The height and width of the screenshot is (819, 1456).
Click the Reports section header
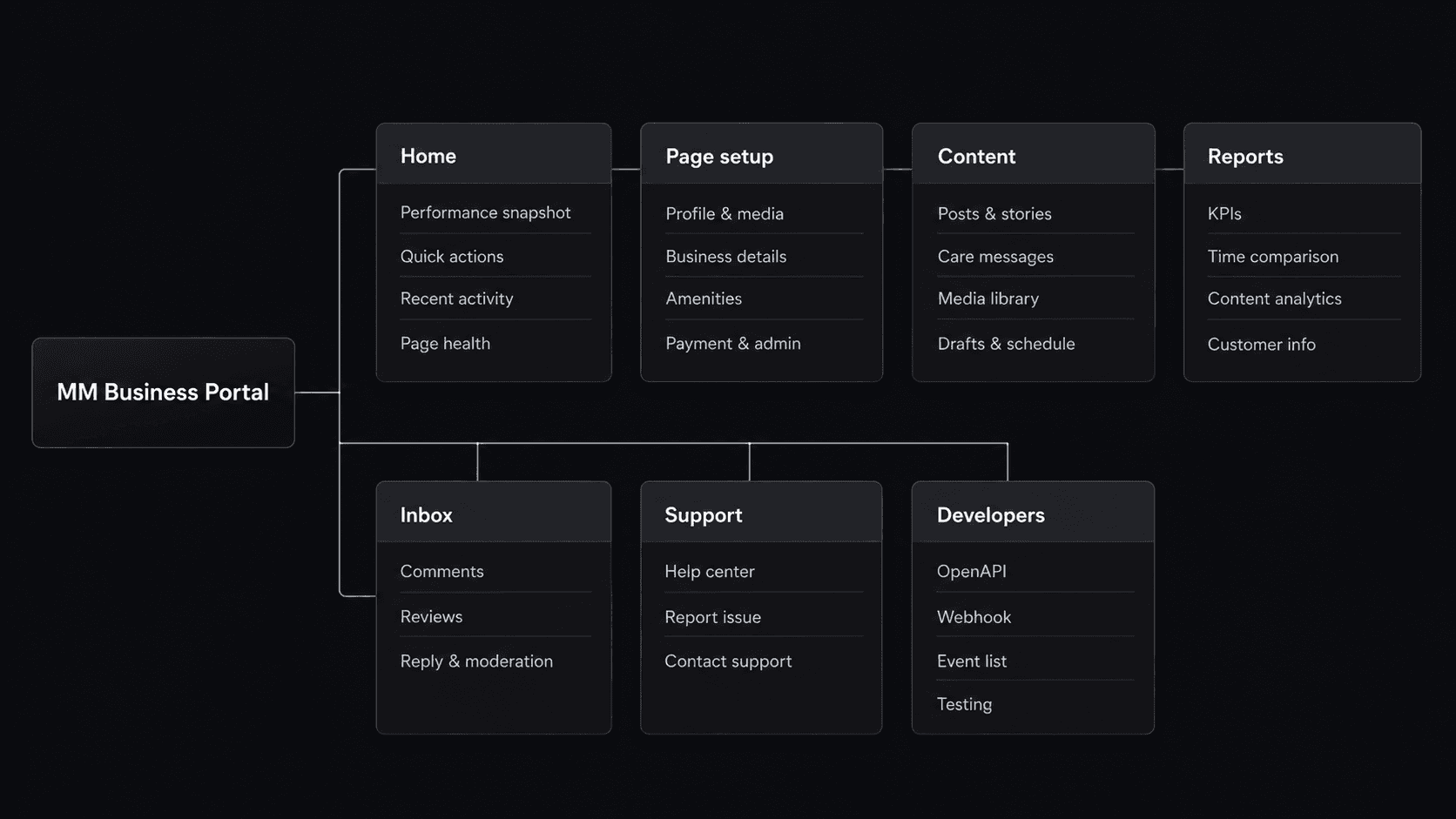[1302, 154]
